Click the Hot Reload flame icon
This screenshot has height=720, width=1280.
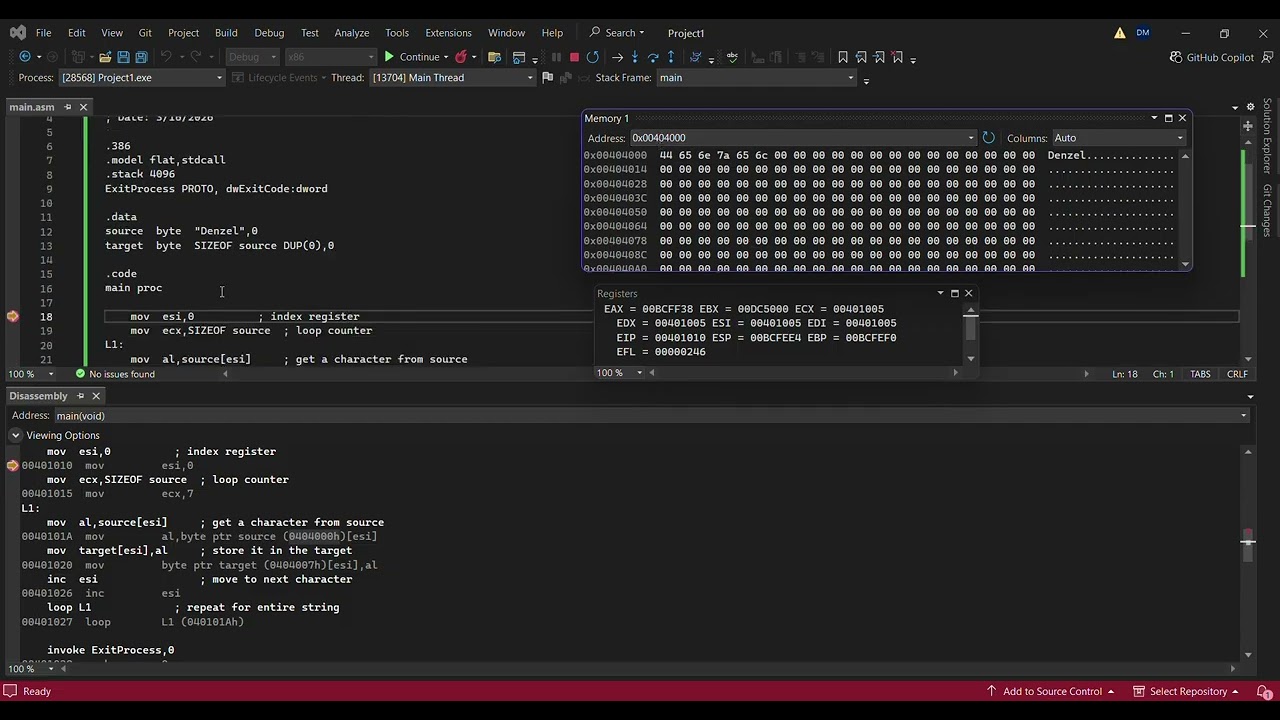tap(461, 57)
